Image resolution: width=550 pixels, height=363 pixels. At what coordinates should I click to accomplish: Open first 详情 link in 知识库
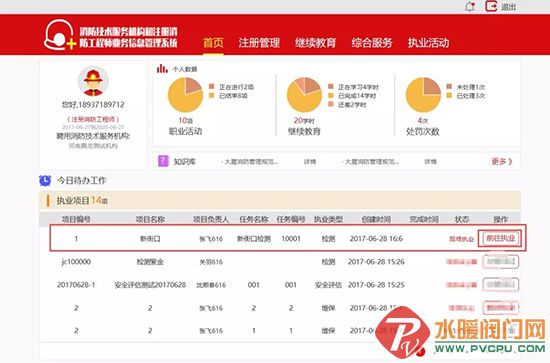tap(310, 162)
